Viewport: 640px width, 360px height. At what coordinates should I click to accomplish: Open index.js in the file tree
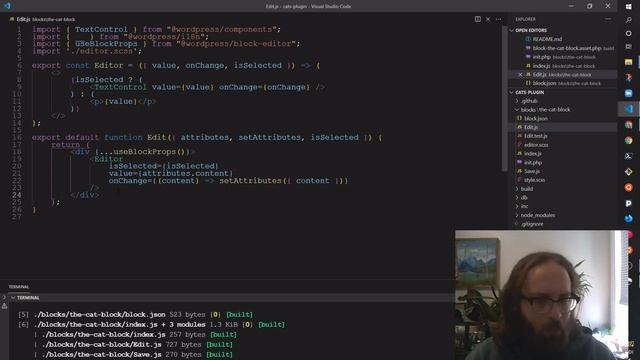pos(533,154)
